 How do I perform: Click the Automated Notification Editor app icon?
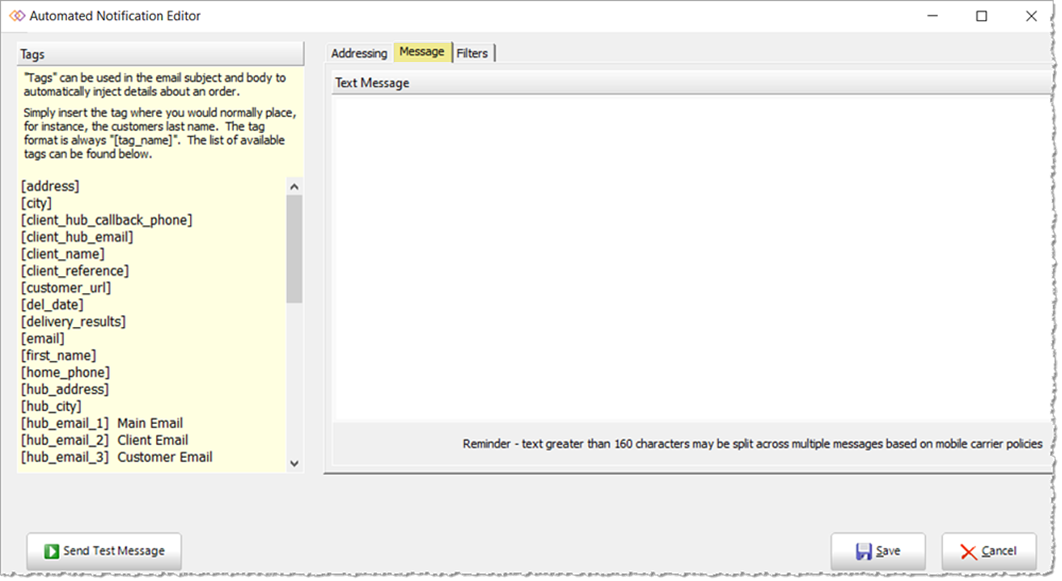click(x=17, y=16)
